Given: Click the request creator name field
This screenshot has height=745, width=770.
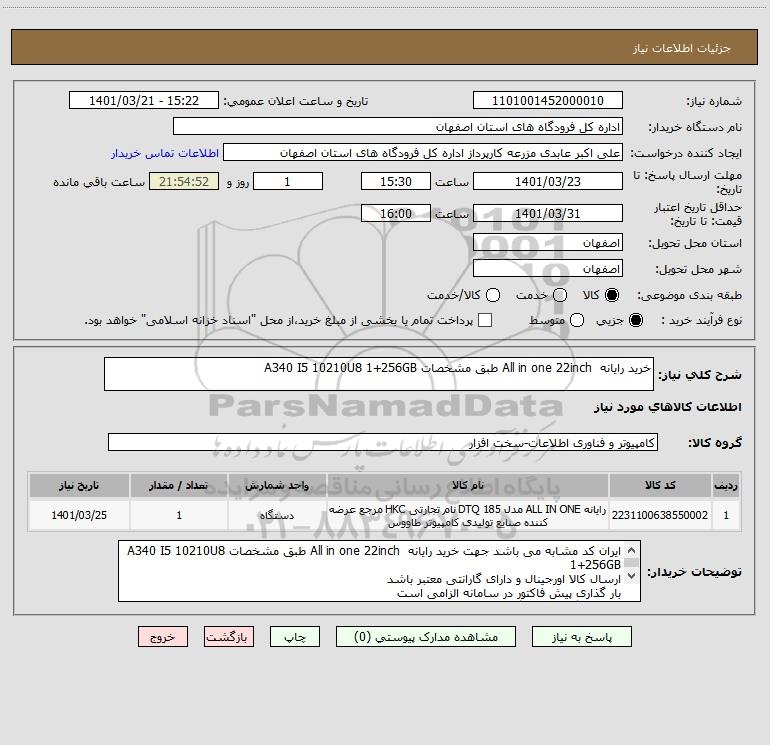Looking at the screenshot, I should pyautogui.click(x=423, y=153).
